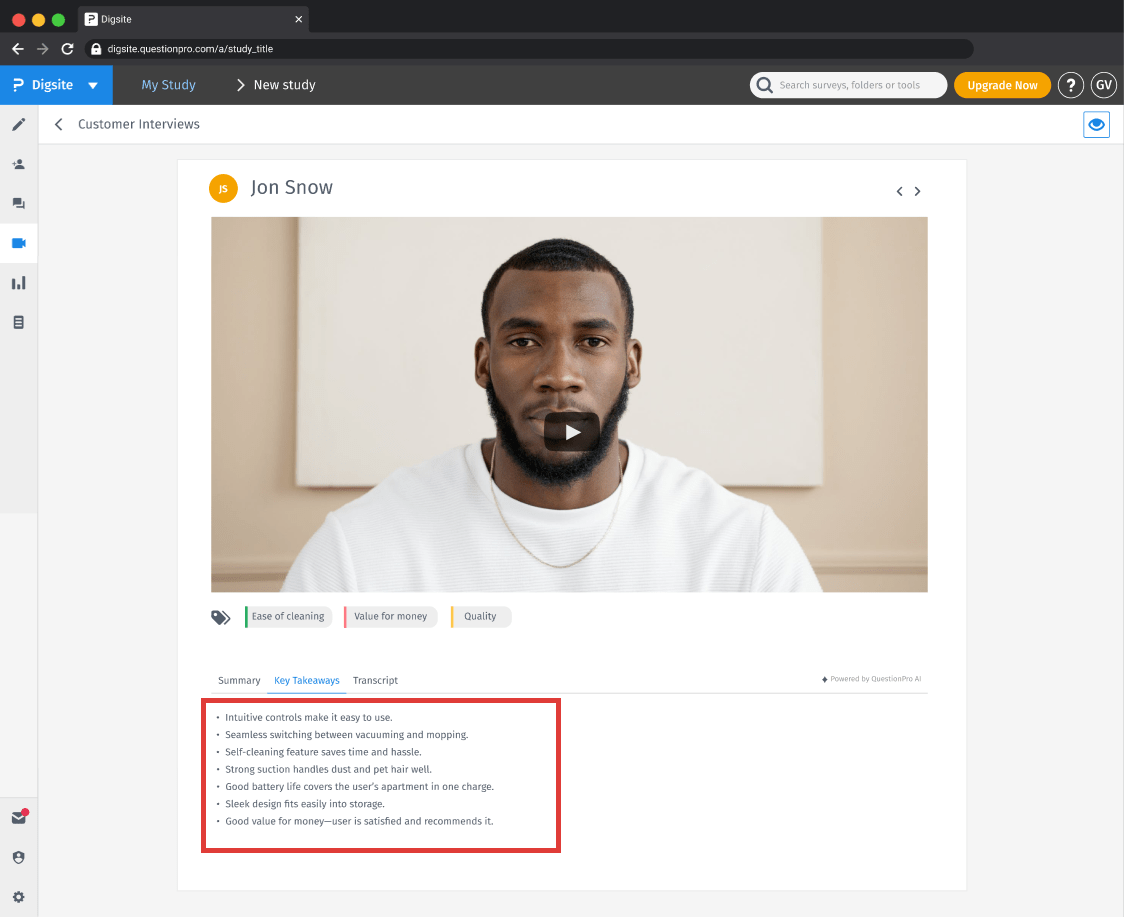Switch to the Transcript tab
This screenshot has height=917, width=1124.
click(x=375, y=680)
